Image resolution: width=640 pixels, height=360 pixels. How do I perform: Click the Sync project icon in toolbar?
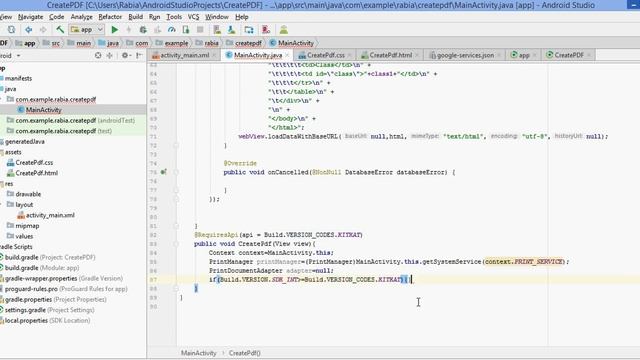coord(11,30)
